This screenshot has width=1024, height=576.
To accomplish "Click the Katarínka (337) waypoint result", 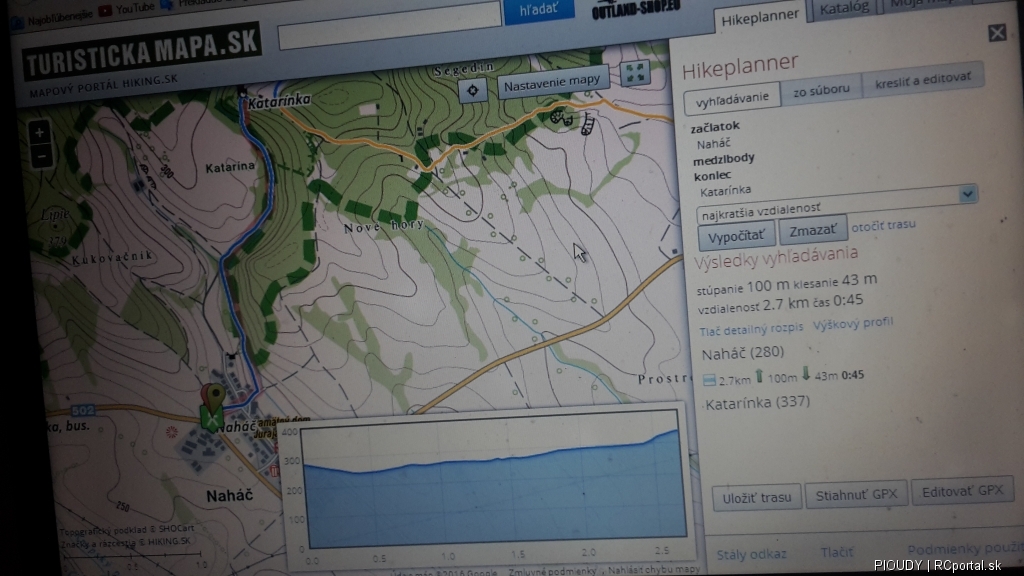I will [x=758, y=403].
